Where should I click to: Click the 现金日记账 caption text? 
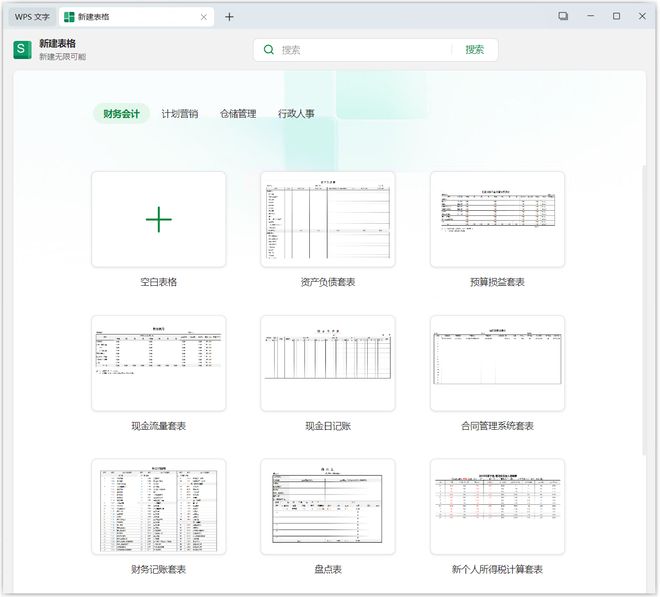(328, 426)
